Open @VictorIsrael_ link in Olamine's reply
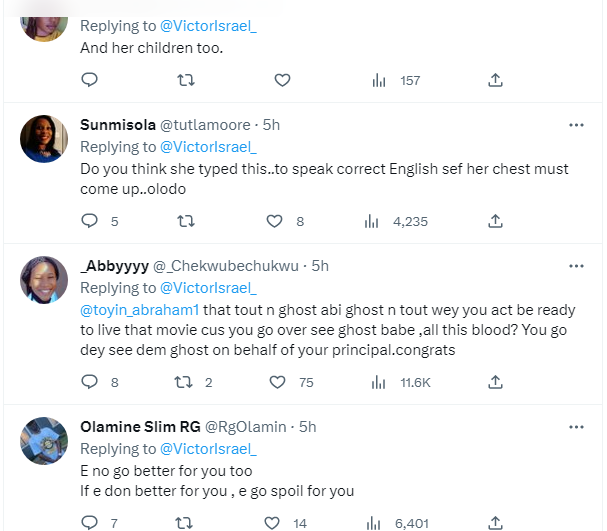607x531 pixels. pos(208,449)
